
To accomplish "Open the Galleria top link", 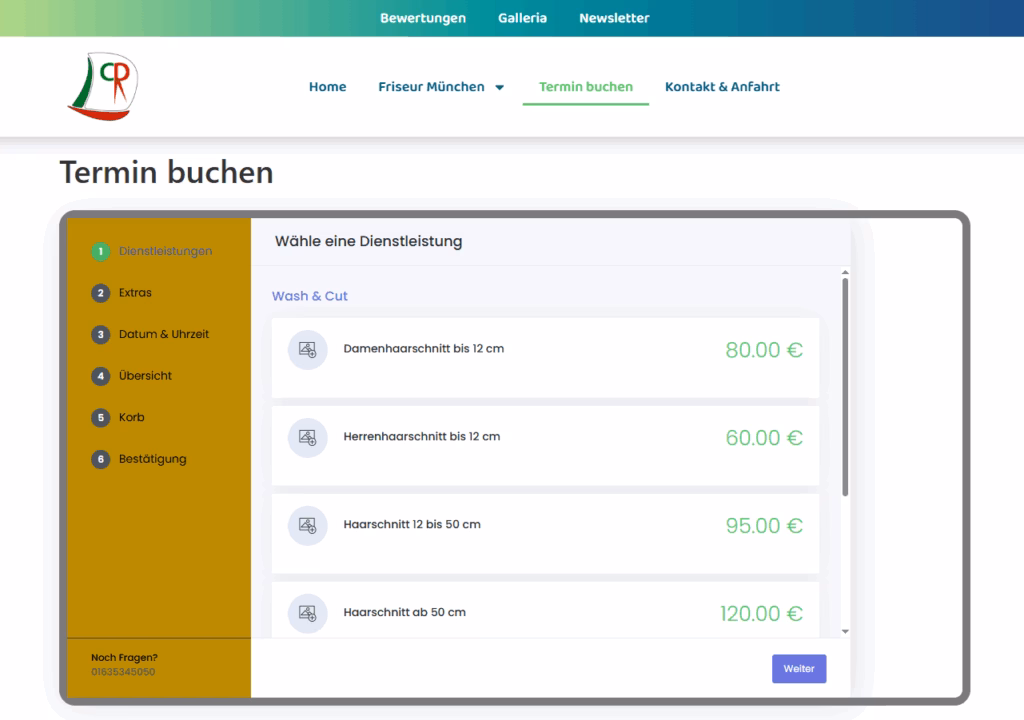I will [522, 18].
